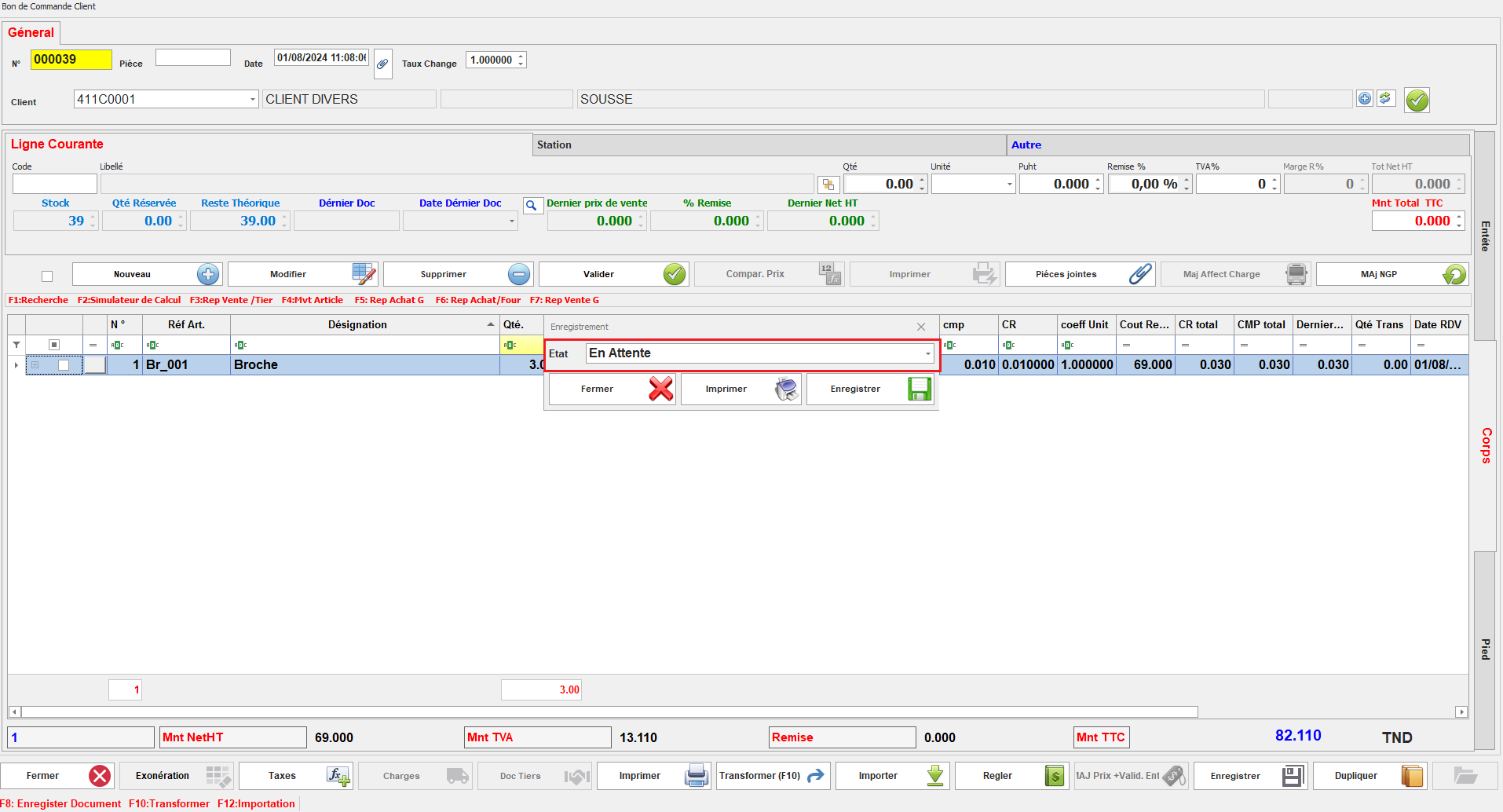Image resolution: width=1503 pixels, height=812 pixels.
Task: Click the blue add client icon
Action: click(1365, 98)
